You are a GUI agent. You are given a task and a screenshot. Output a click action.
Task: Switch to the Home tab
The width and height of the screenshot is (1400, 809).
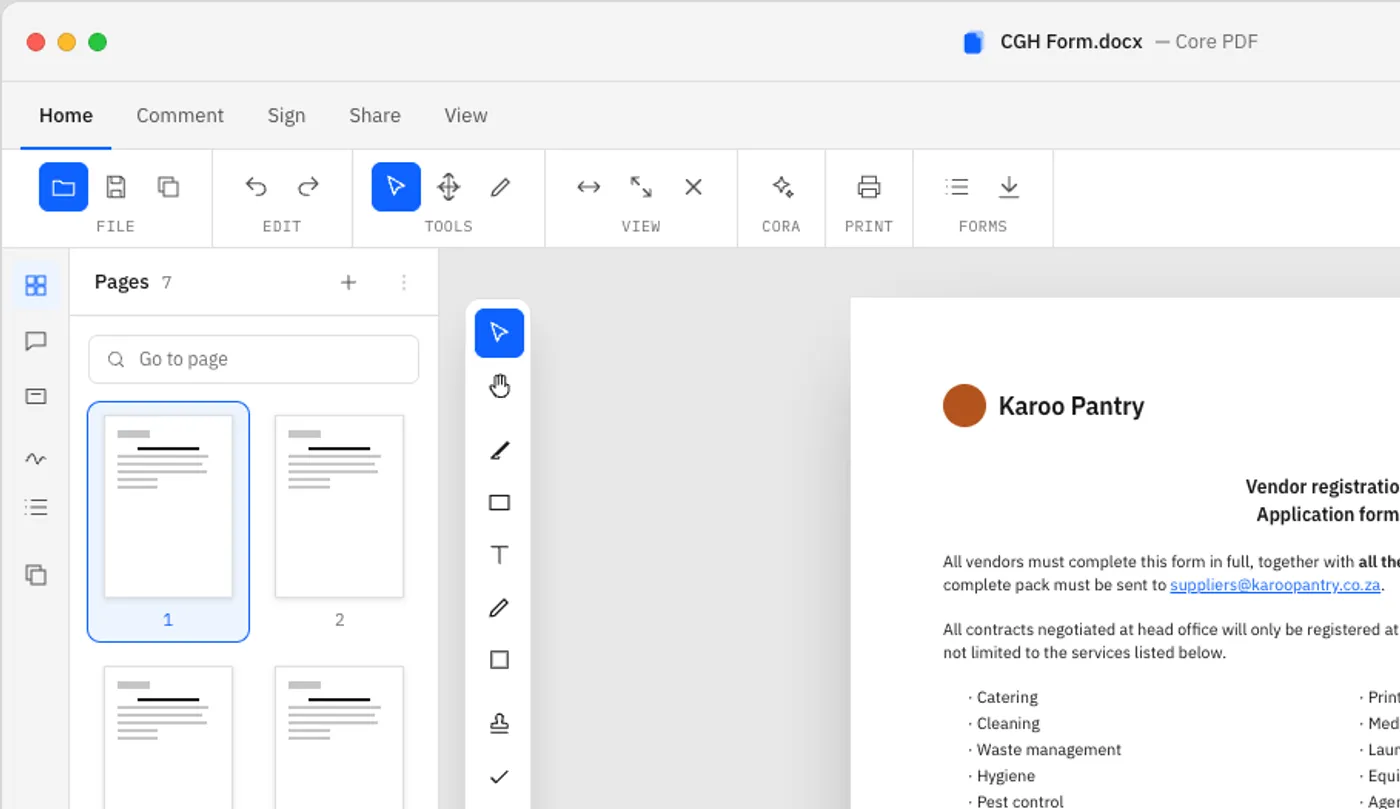click(66, 115)
